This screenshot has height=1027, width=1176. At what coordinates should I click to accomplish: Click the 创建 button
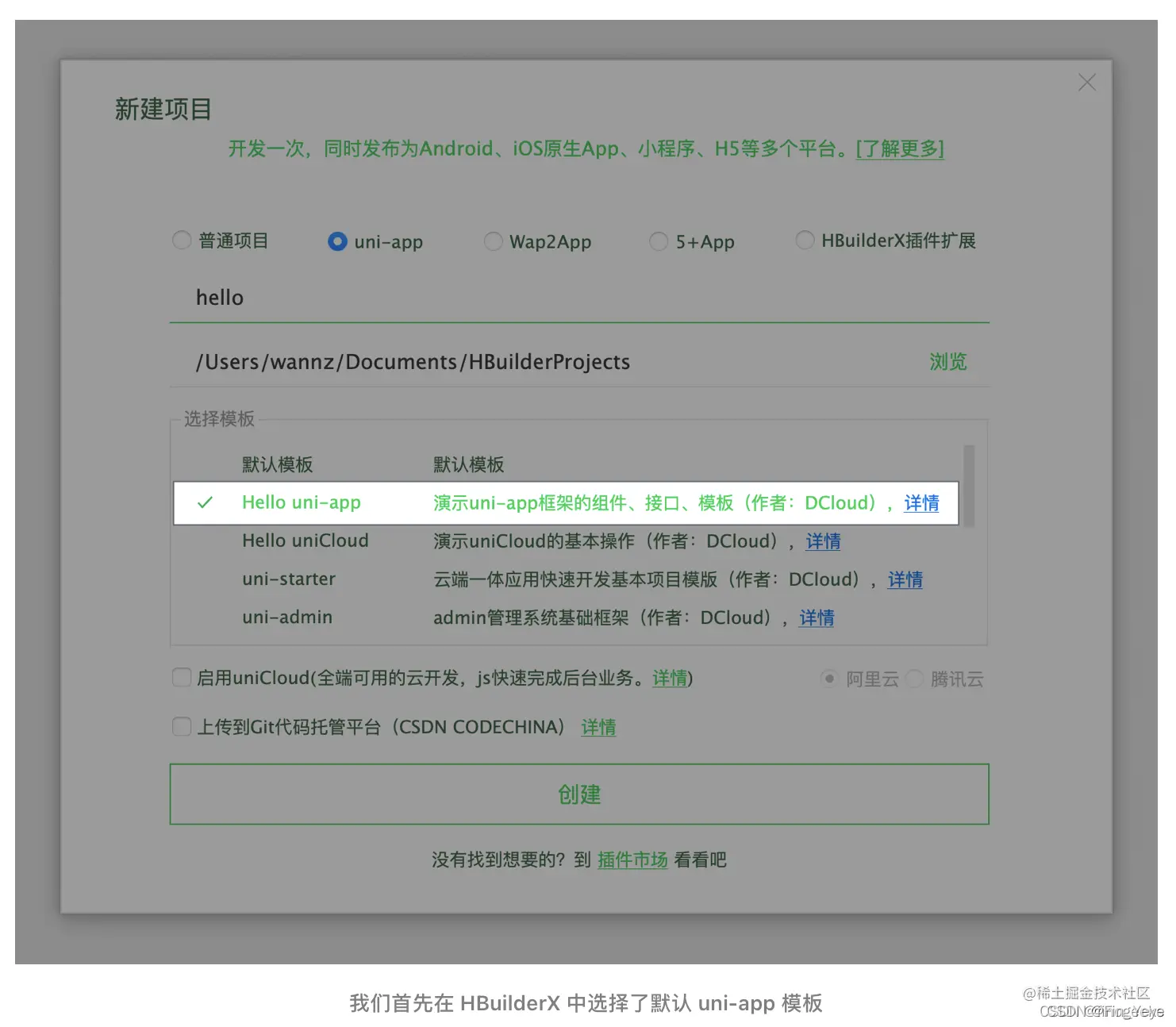tap(579, 794)
